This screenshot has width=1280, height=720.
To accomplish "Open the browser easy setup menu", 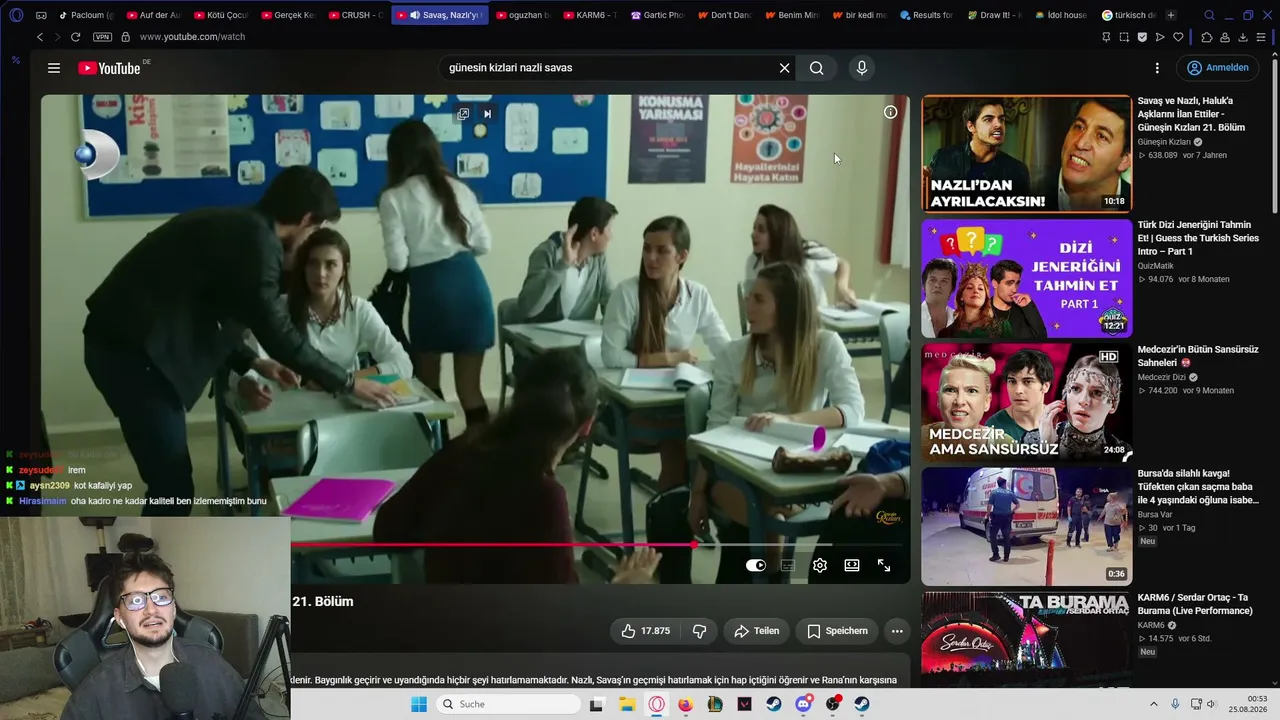I will (x=1262, y=37).
